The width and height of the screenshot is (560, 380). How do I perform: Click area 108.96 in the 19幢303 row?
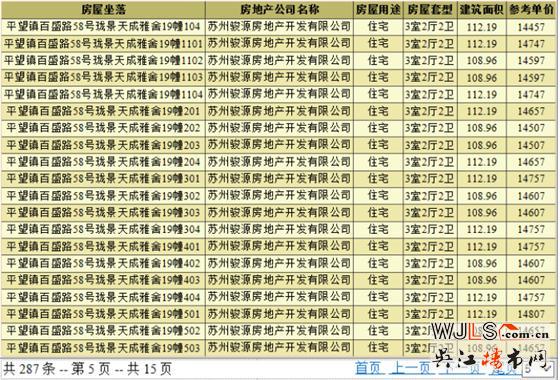coord(482,213)
